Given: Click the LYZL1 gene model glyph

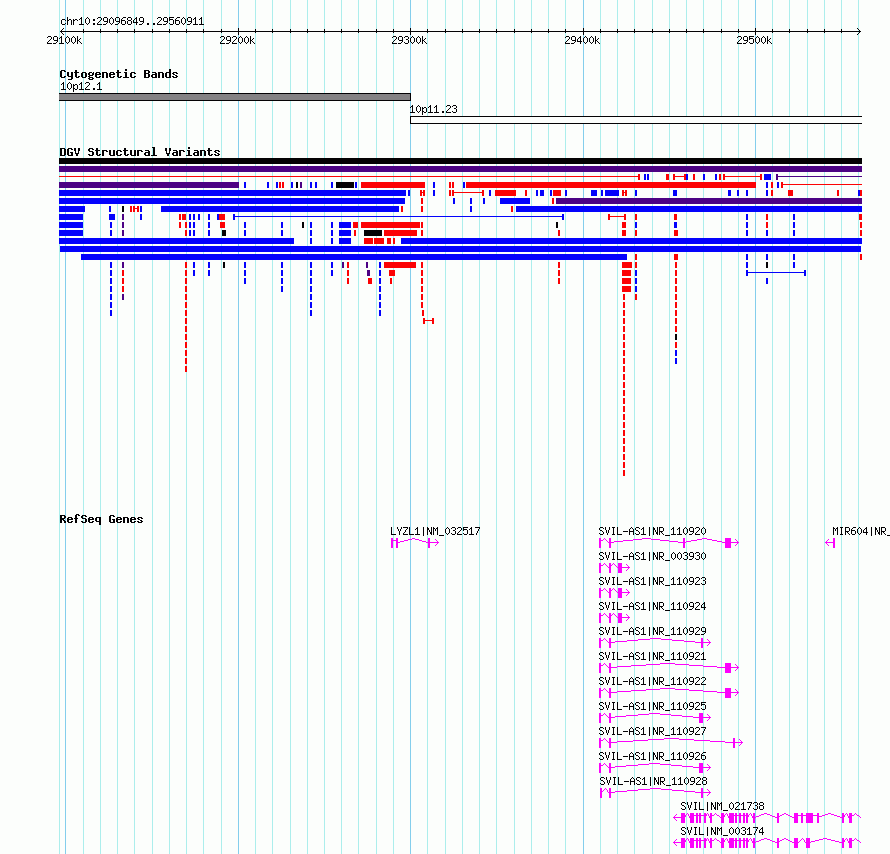Looking at the screenshot, I should click(x=415, y=543).
